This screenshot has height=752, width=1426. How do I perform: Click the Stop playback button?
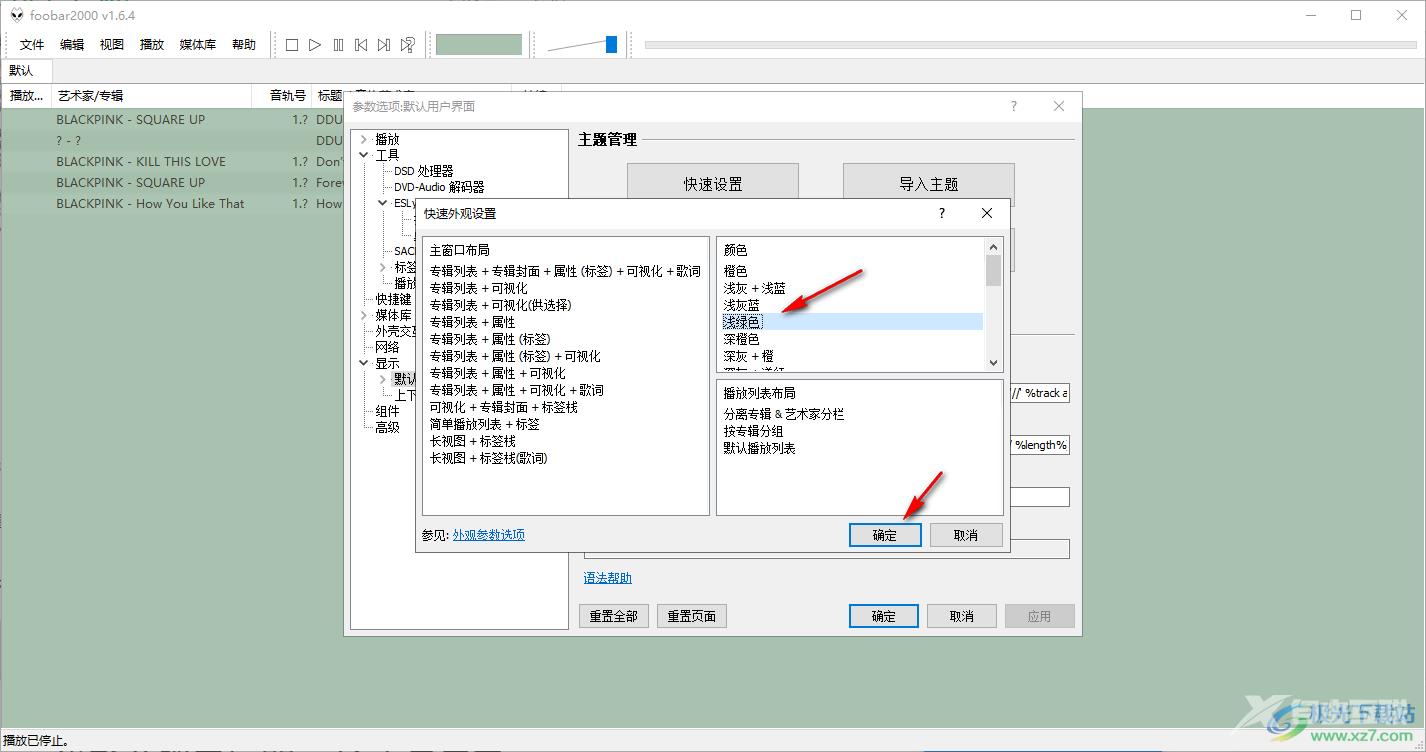(x=292, y=44)
